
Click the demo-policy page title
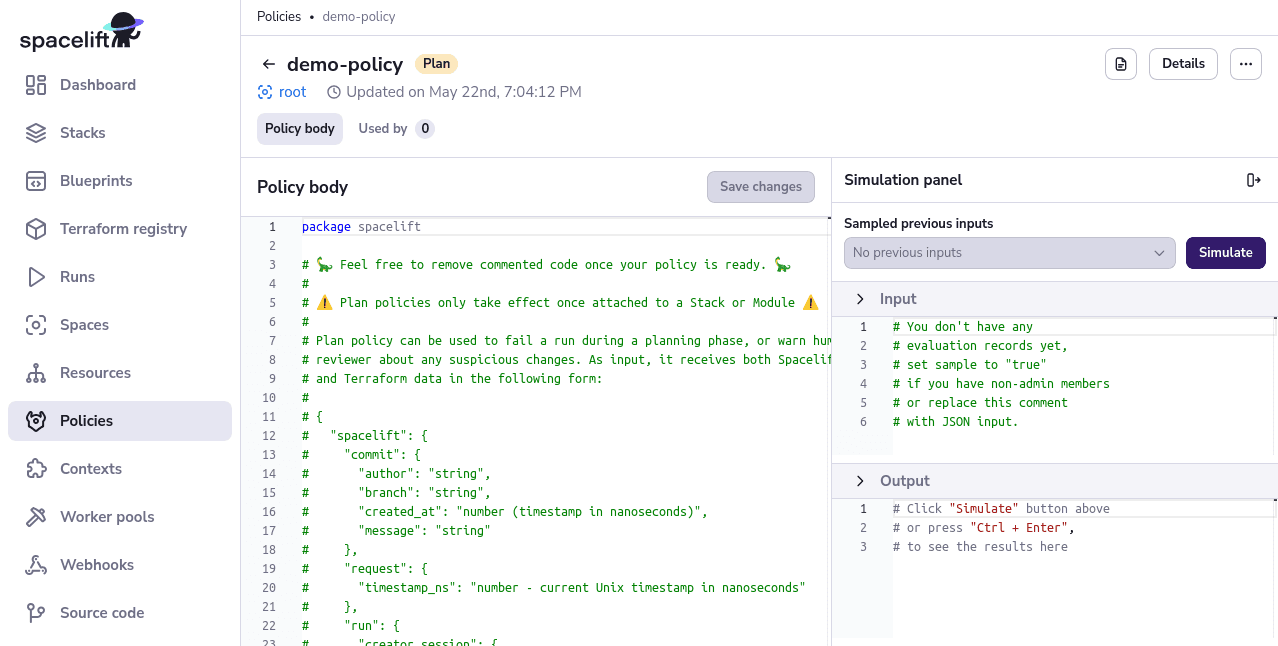pos(345,64)
